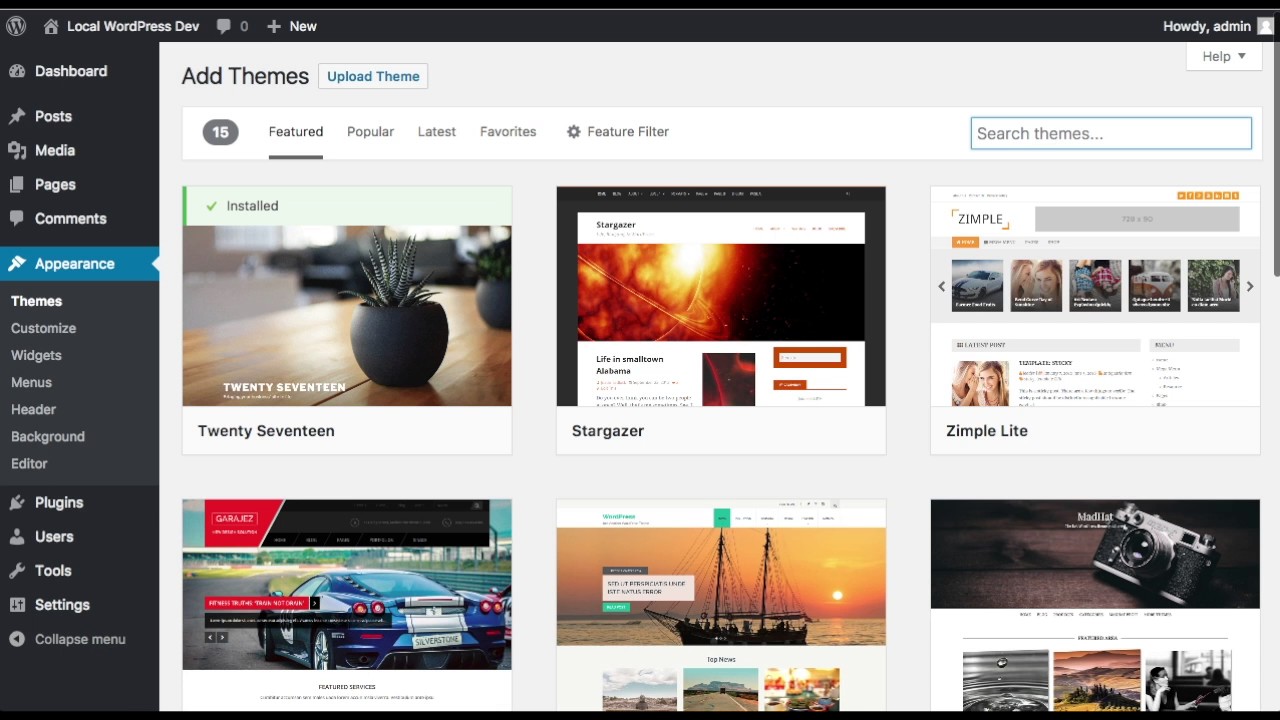Click the home icon beside Local WordPress Dev
Screen dimensions: 1280x720
pos(51,27)
